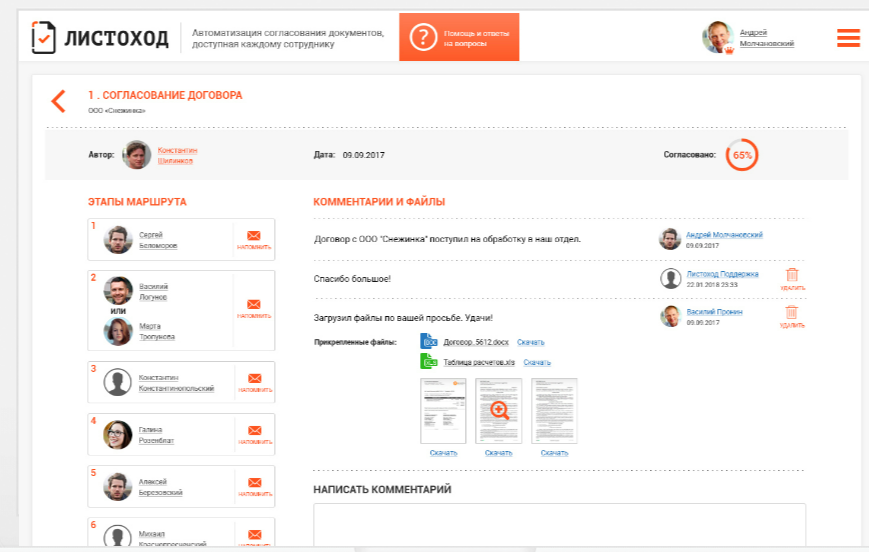Click the 65% approval progress circle
The width and height of the screenshot is (869, 552).
pos(742,155)
